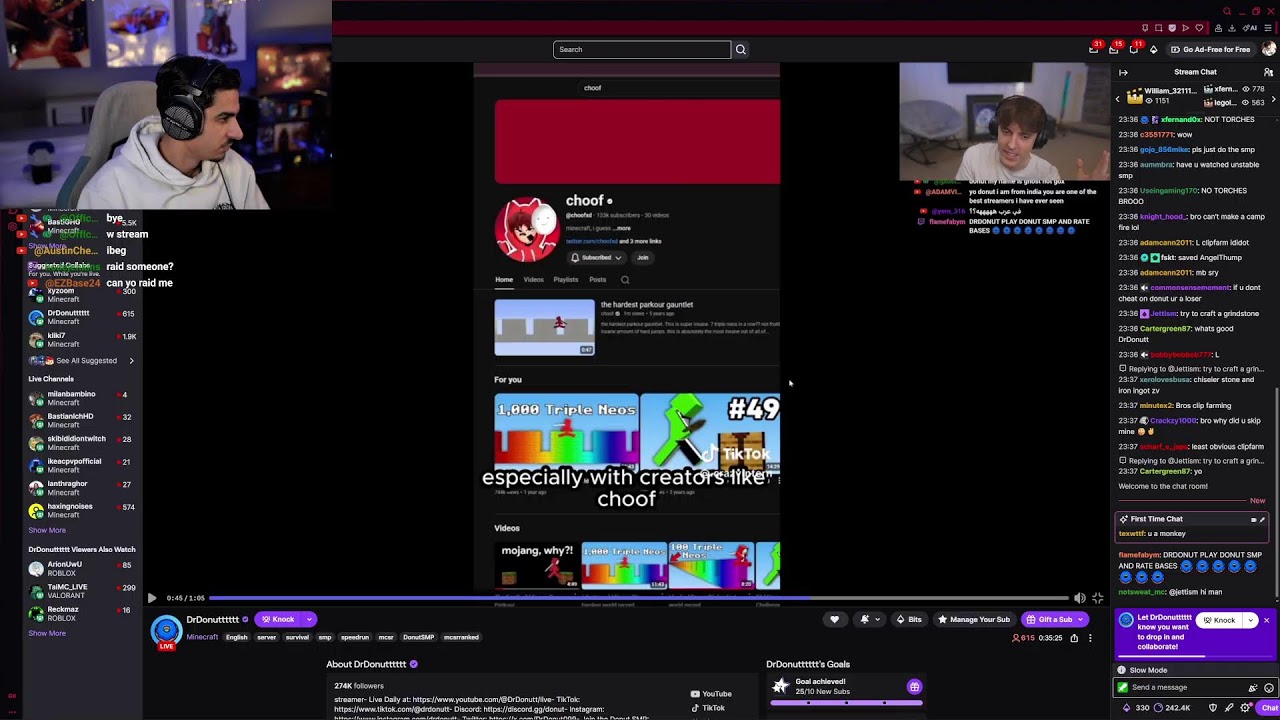Open the notification bell settings

click(x=870, y=620)
